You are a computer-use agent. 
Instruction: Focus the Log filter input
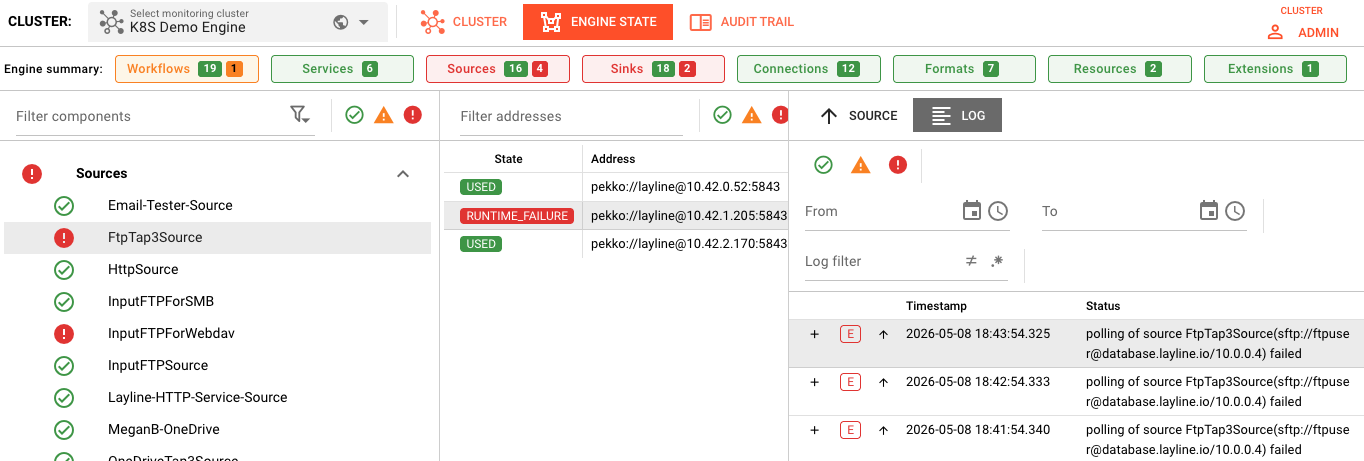pyautogui.click(x=880, y=261)
